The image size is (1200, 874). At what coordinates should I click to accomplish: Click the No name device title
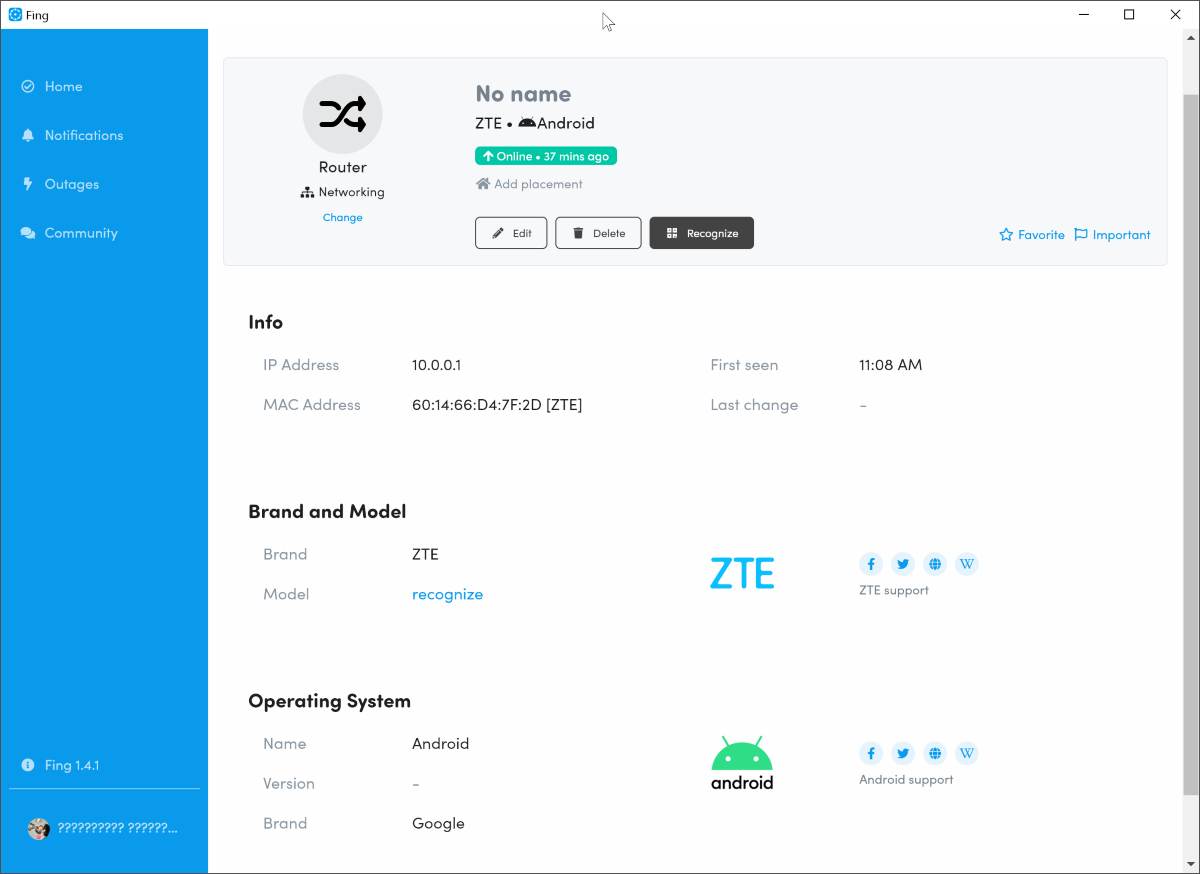pyautogui.click(x=523, y=94)
